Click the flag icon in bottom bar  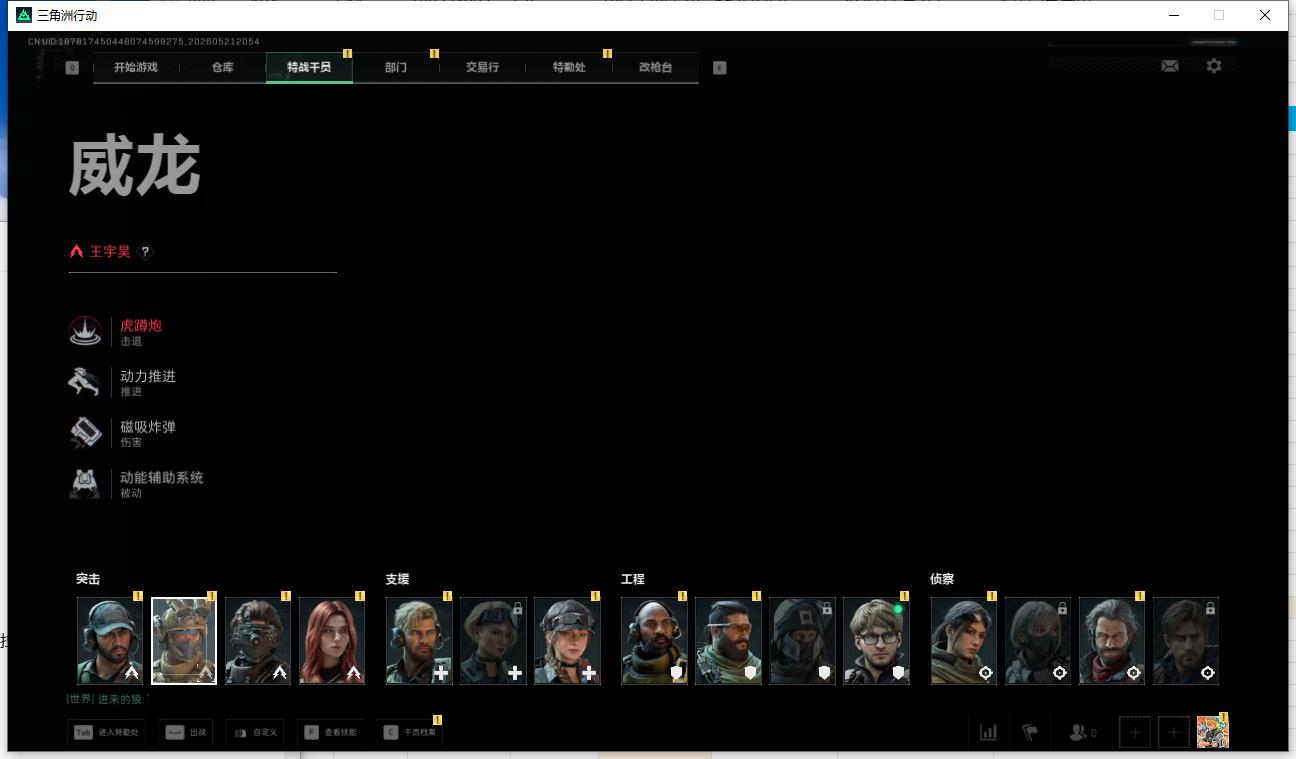click(x=1030, y=732)
